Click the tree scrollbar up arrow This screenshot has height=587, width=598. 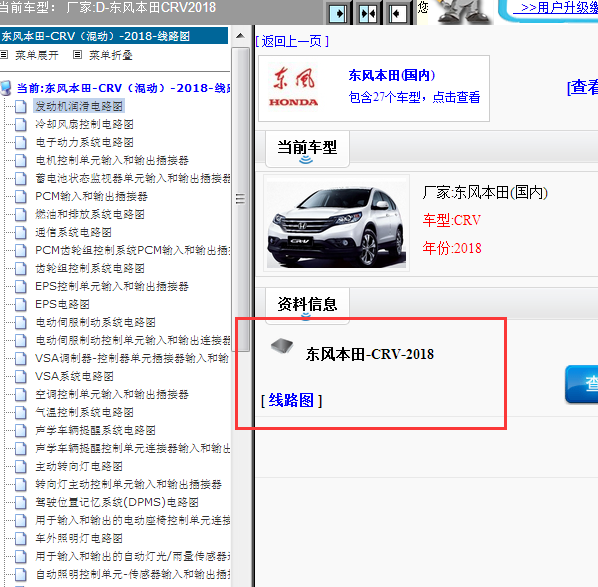click(x=240, y=36)
